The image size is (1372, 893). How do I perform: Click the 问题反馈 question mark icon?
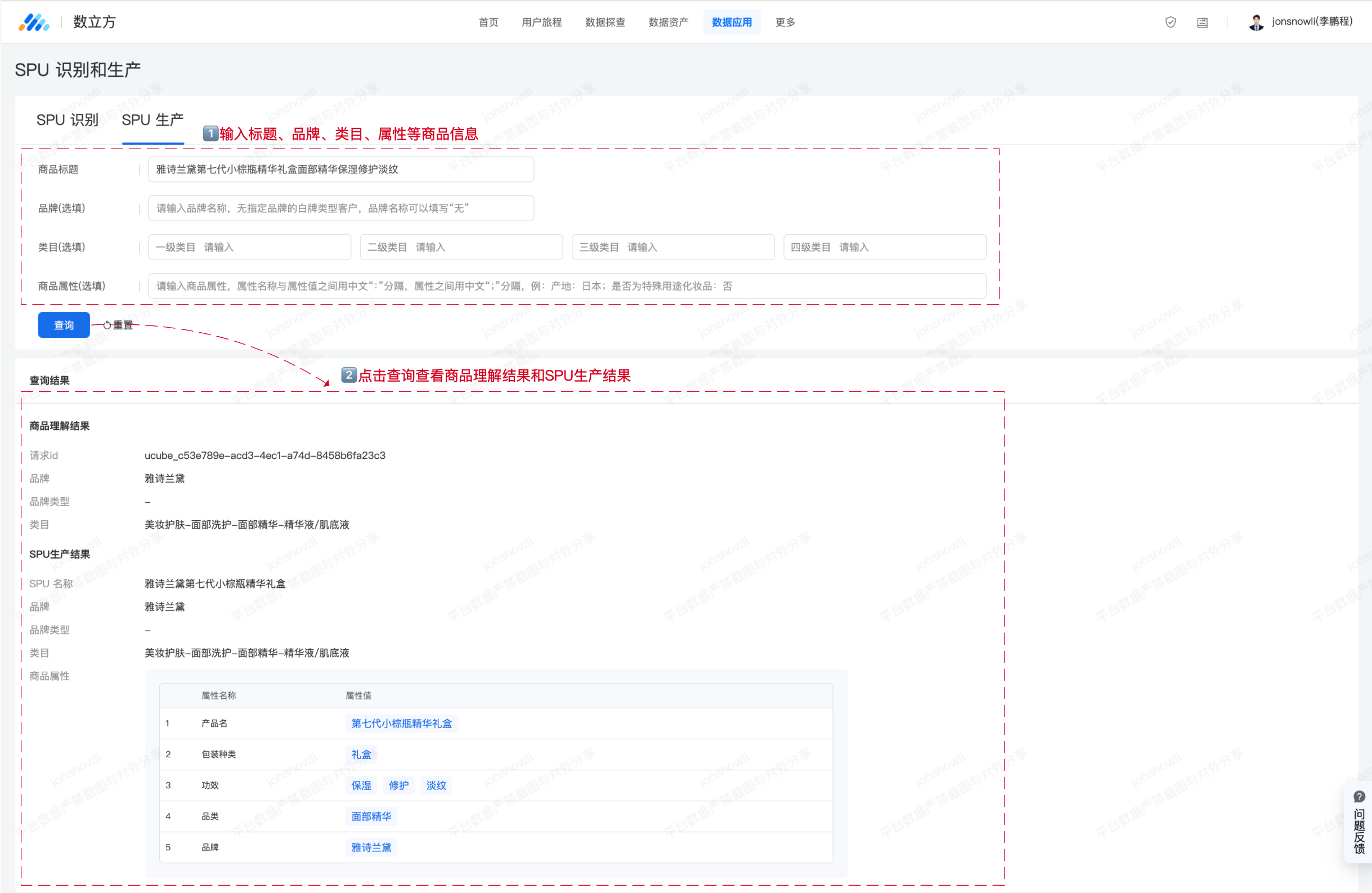(1358, 797)
